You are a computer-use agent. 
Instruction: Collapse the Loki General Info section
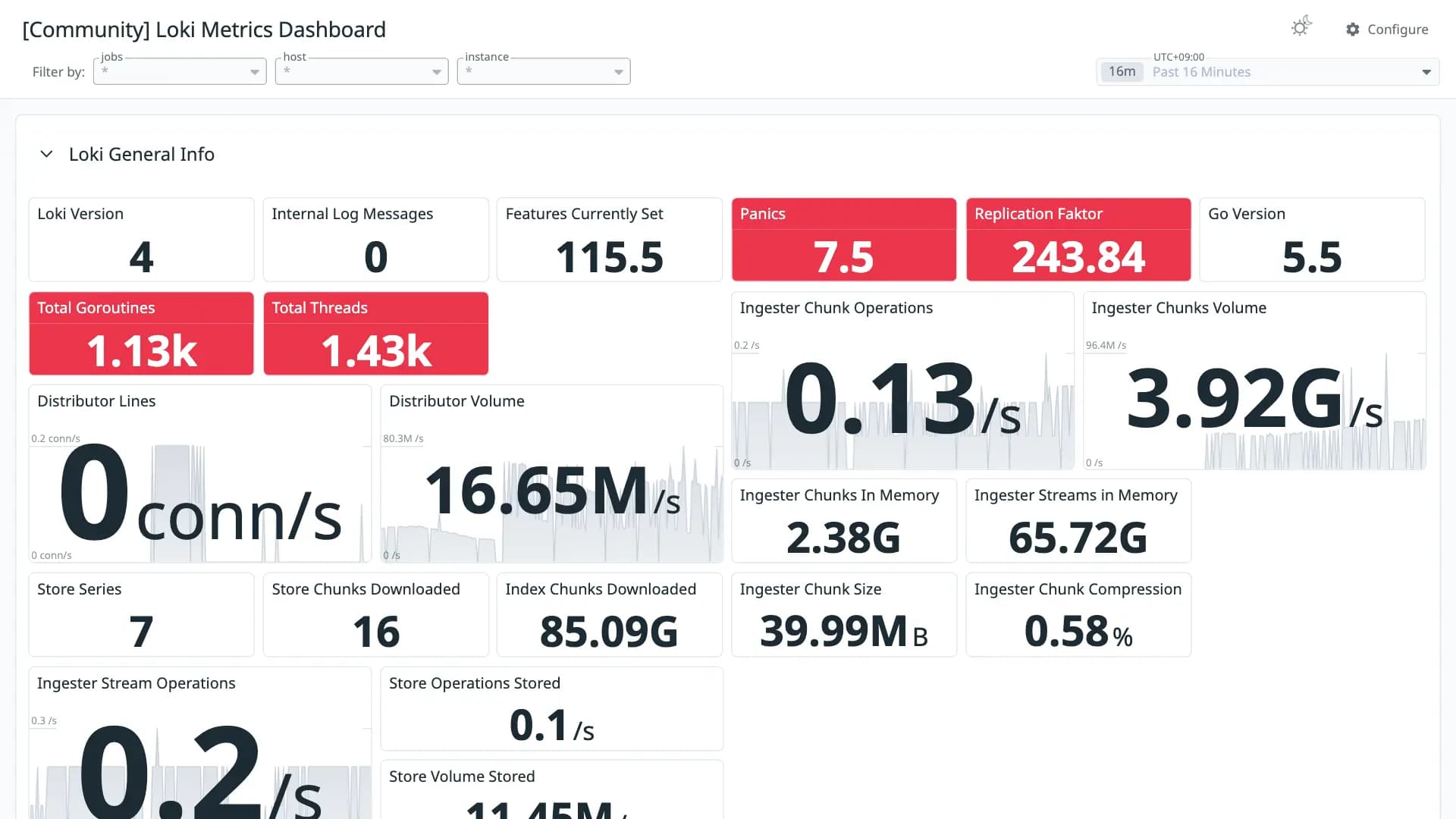click(x=46, y=154)
